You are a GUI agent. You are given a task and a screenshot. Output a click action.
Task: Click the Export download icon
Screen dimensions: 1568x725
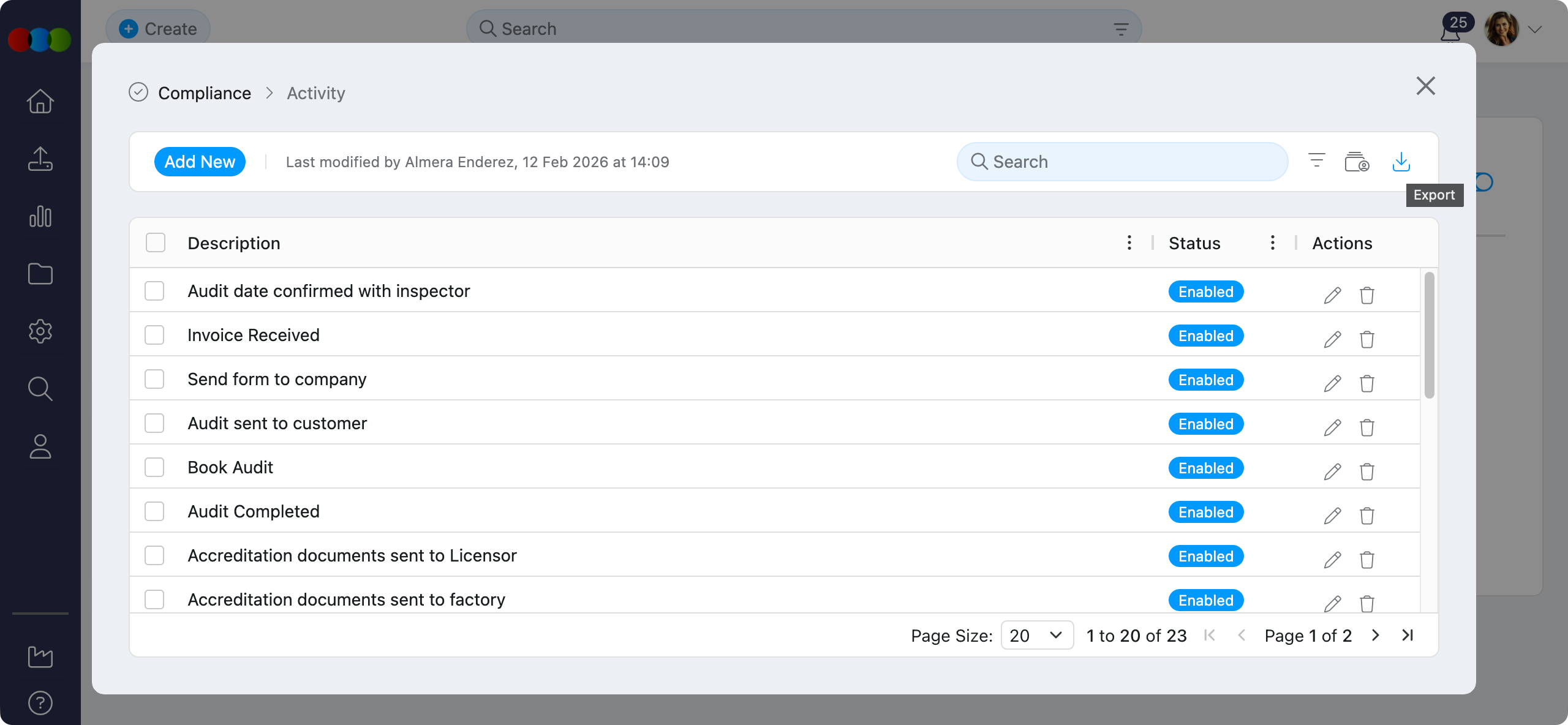1401,162
